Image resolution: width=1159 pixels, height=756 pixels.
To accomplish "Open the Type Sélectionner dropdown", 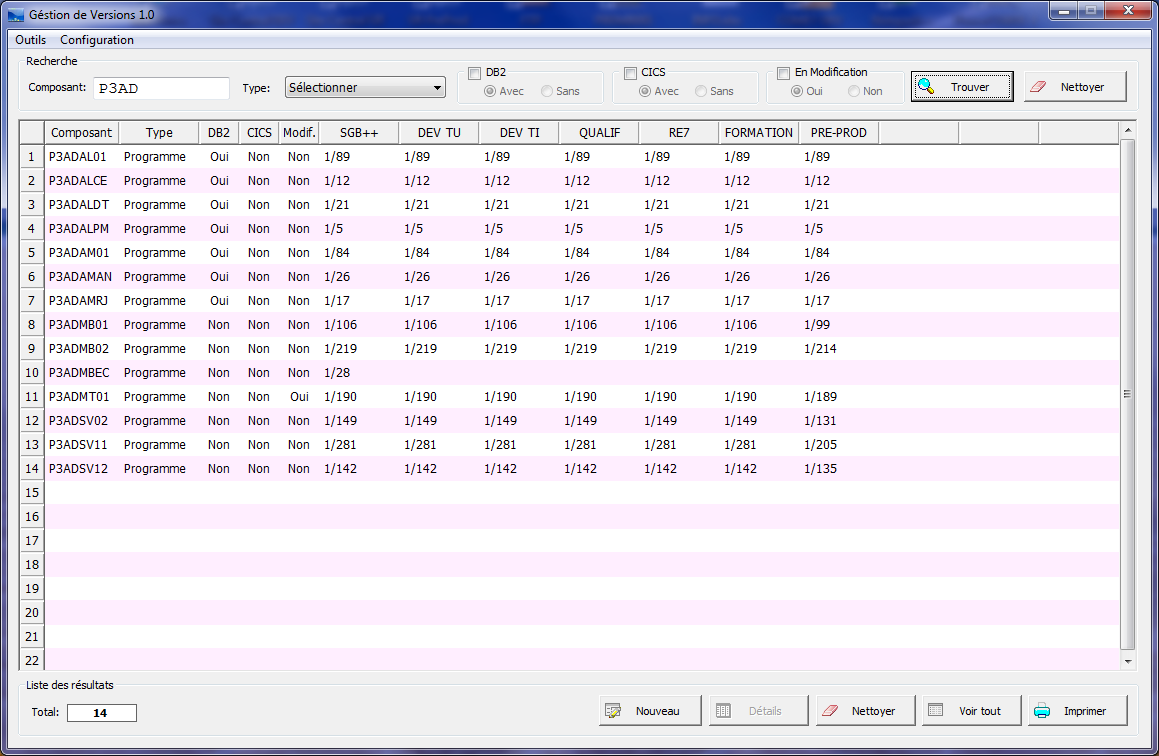I will tap(365, 87).
